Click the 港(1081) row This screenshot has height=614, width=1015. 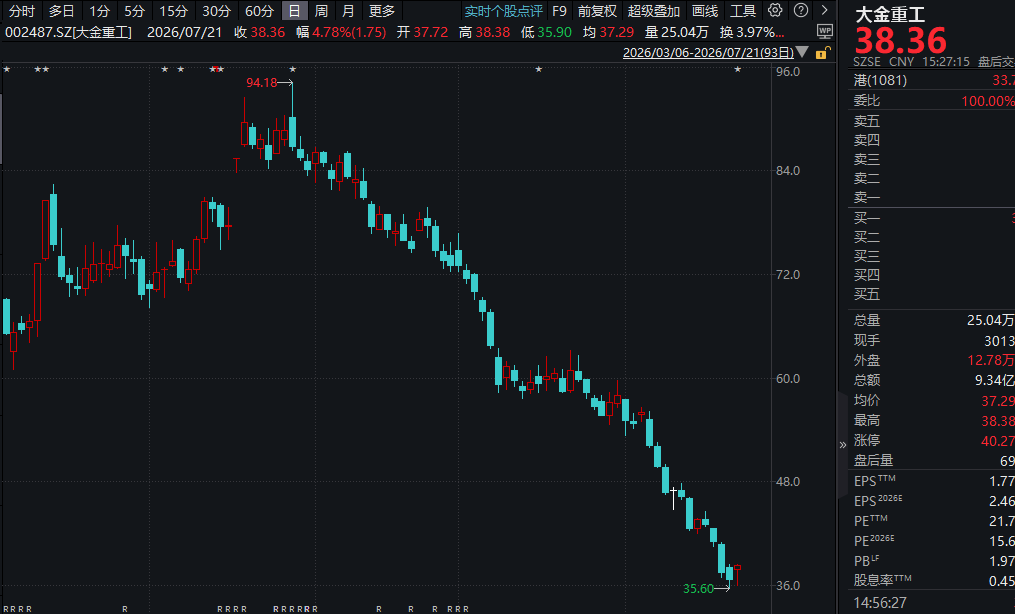[x=931, y=80]
